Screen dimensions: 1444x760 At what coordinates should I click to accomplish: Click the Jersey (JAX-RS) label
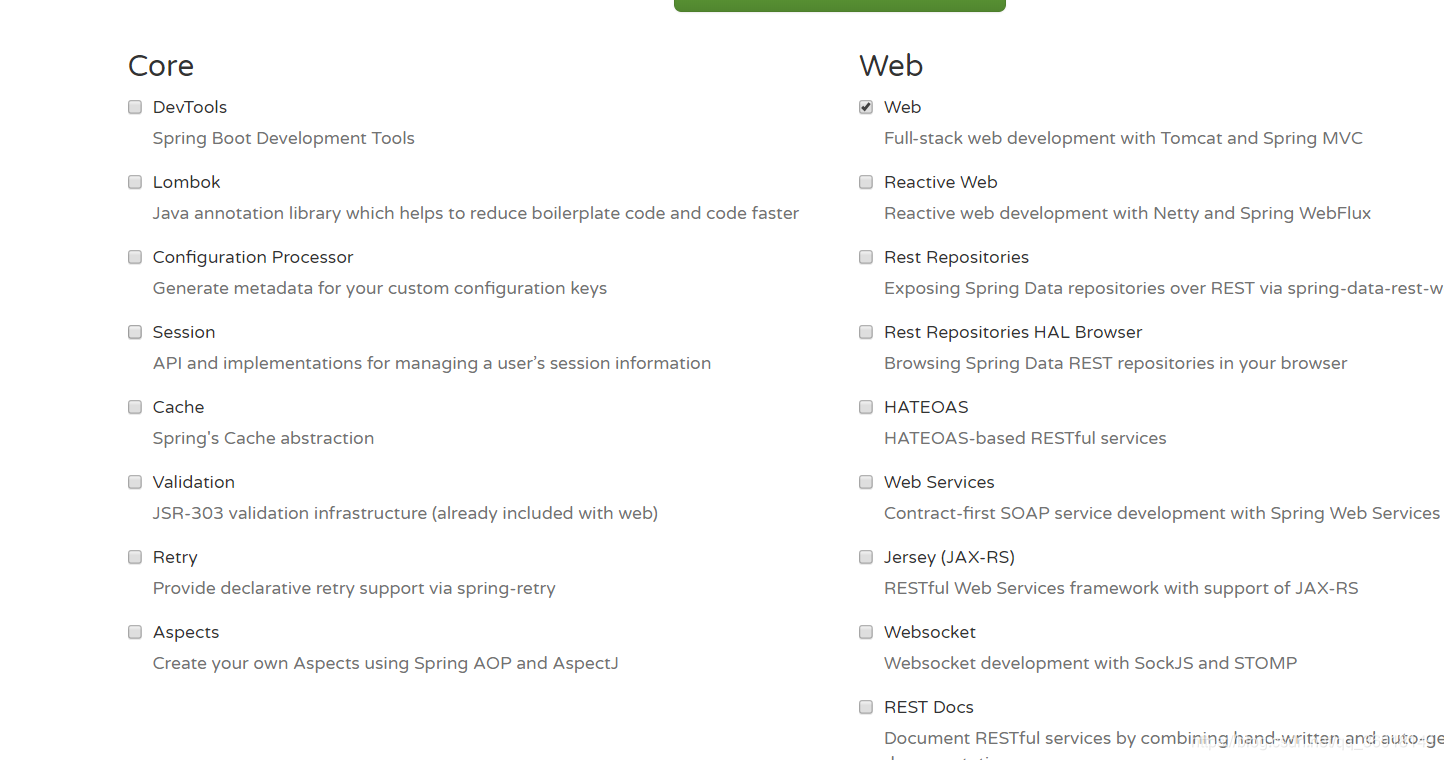(950, 557)
